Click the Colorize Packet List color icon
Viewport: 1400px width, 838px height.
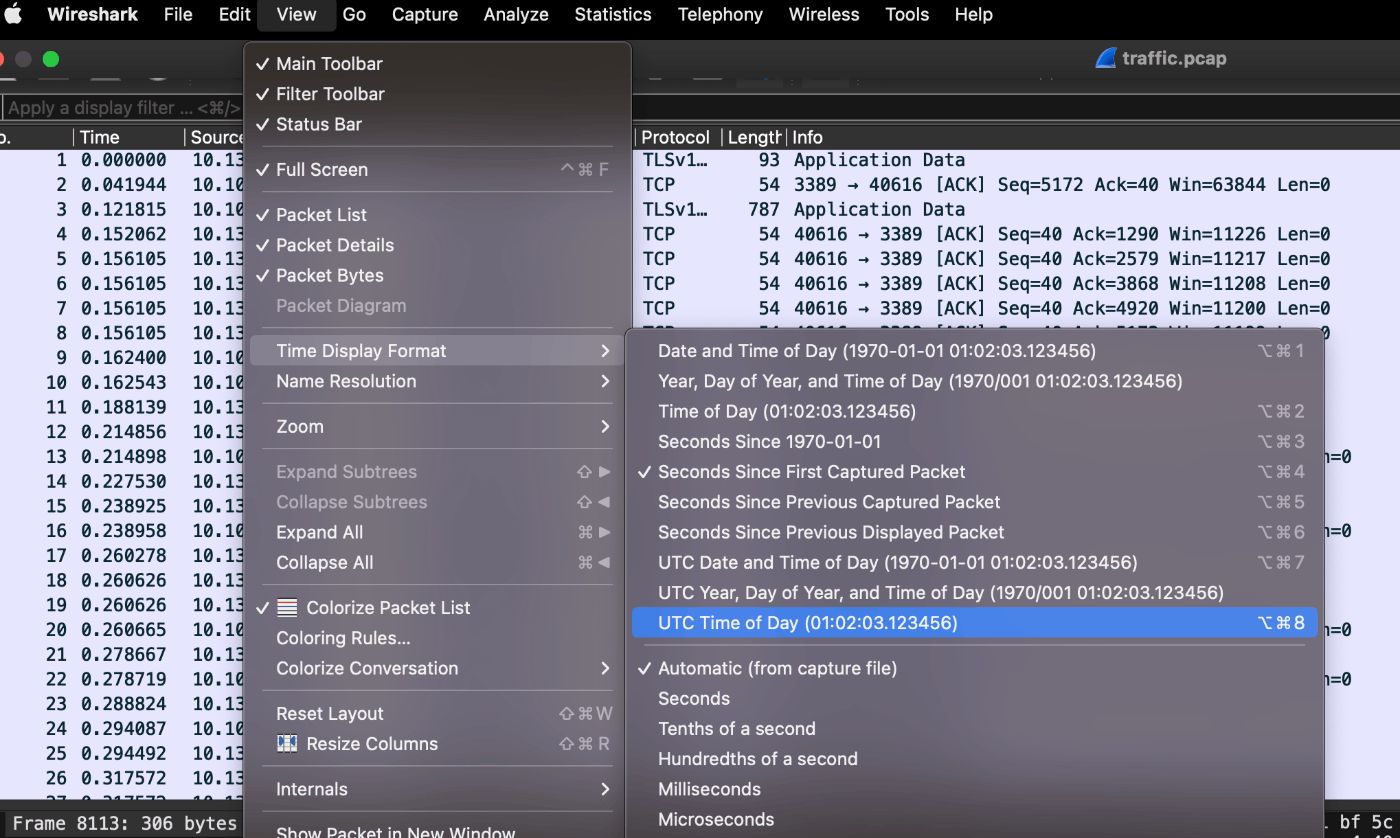tap(287, 608)
